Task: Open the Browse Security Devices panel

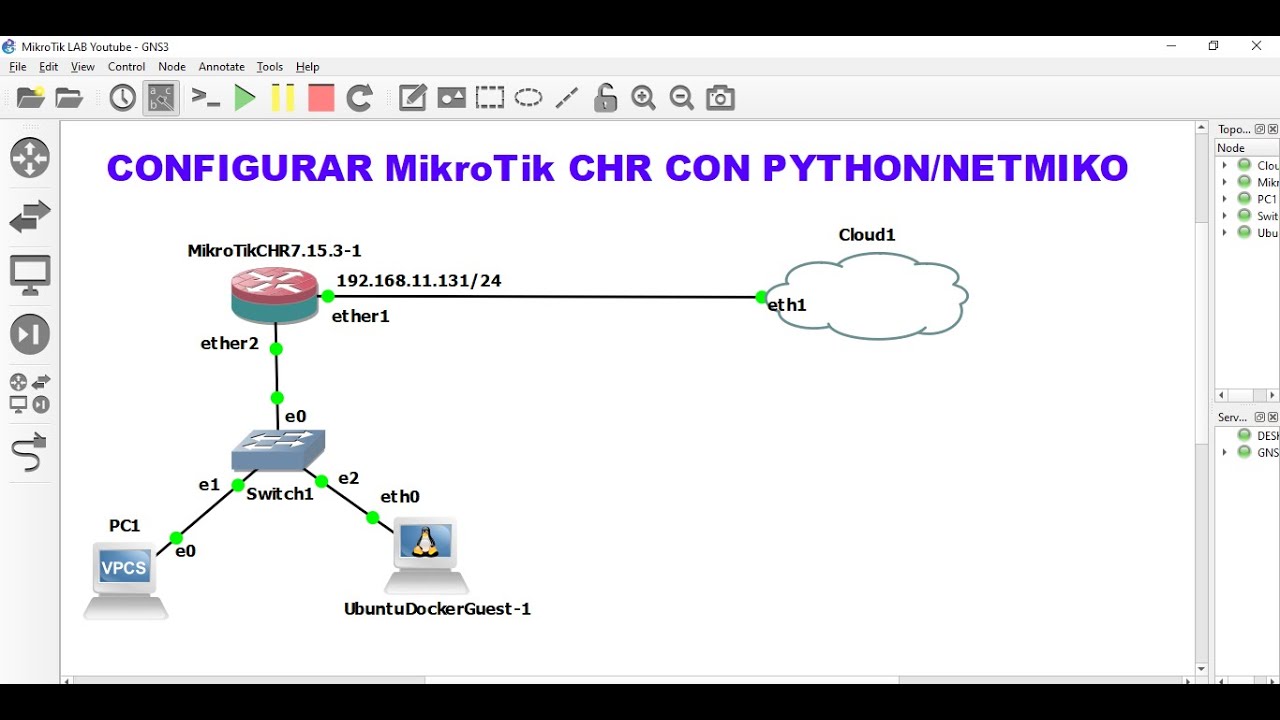Action: tap(30, 334)
